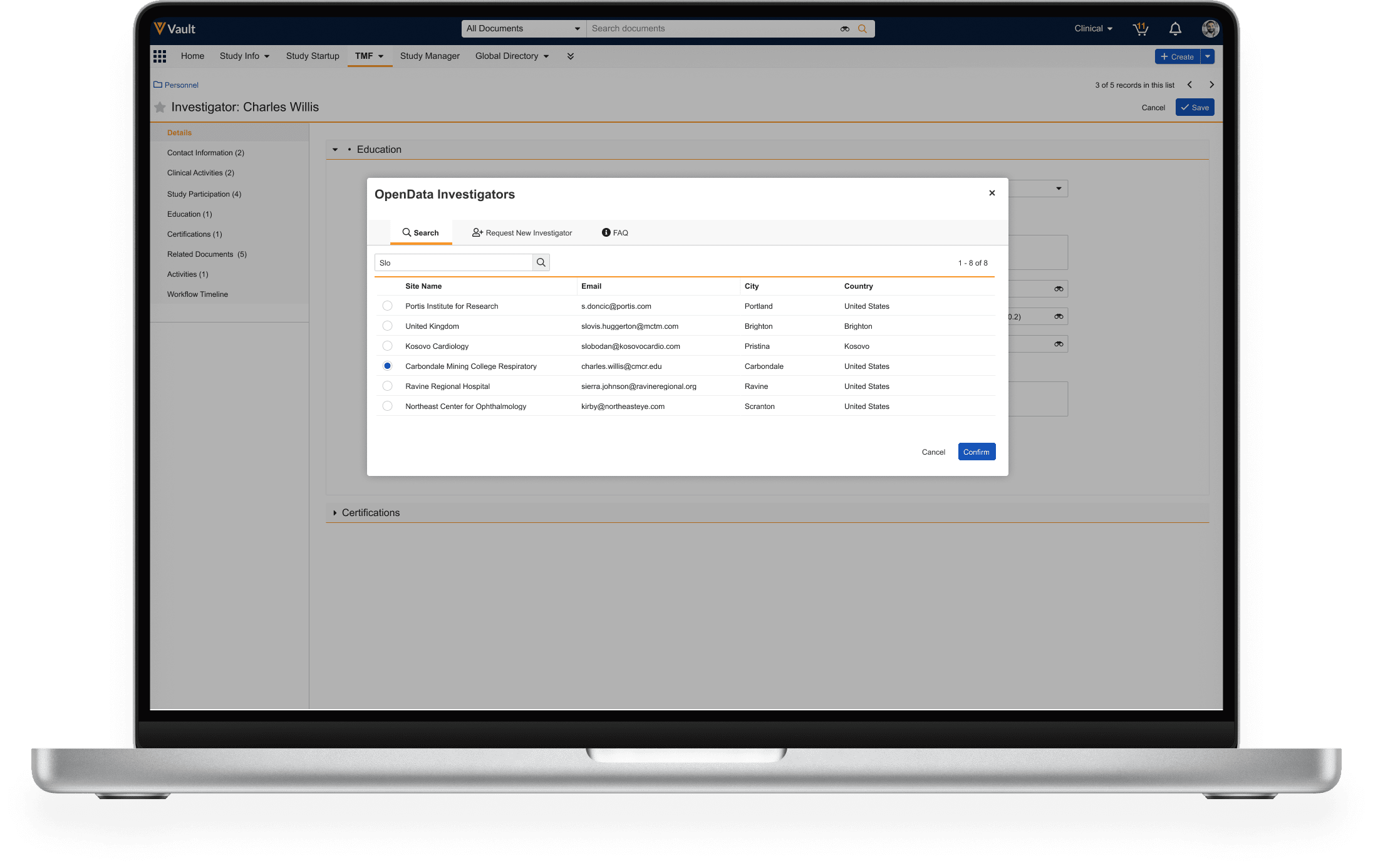Switch to Request New Investigator tab
The width and height of the screenshot is (1373, 868).
click(522, 233)
